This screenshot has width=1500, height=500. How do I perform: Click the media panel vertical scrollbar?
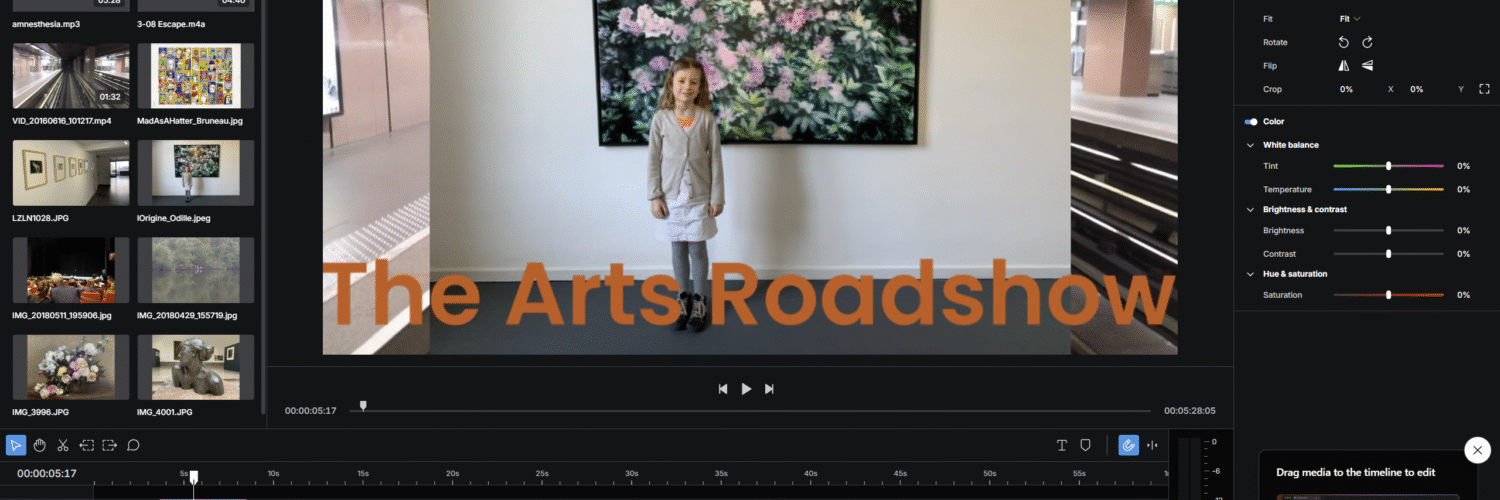point(263,205)
